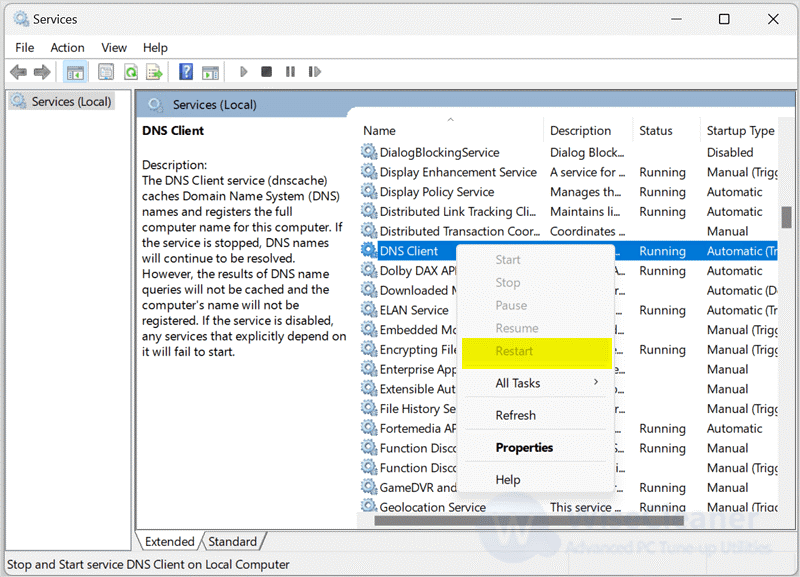This screenshot has height=577, width=800.
Task: Click the gear icon beside Geolocation Service
Action: click(368, 507)
